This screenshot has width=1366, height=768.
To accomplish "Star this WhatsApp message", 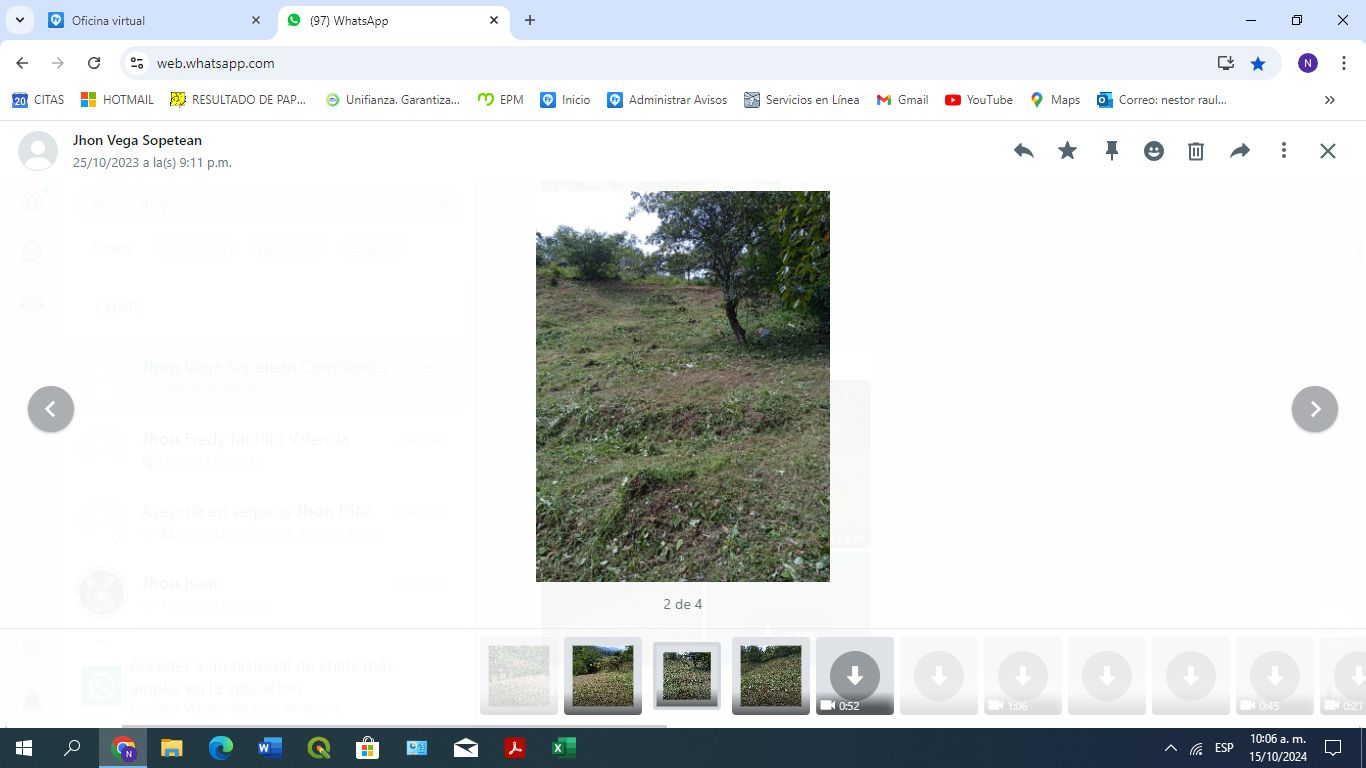I will tap(1067, 150).
